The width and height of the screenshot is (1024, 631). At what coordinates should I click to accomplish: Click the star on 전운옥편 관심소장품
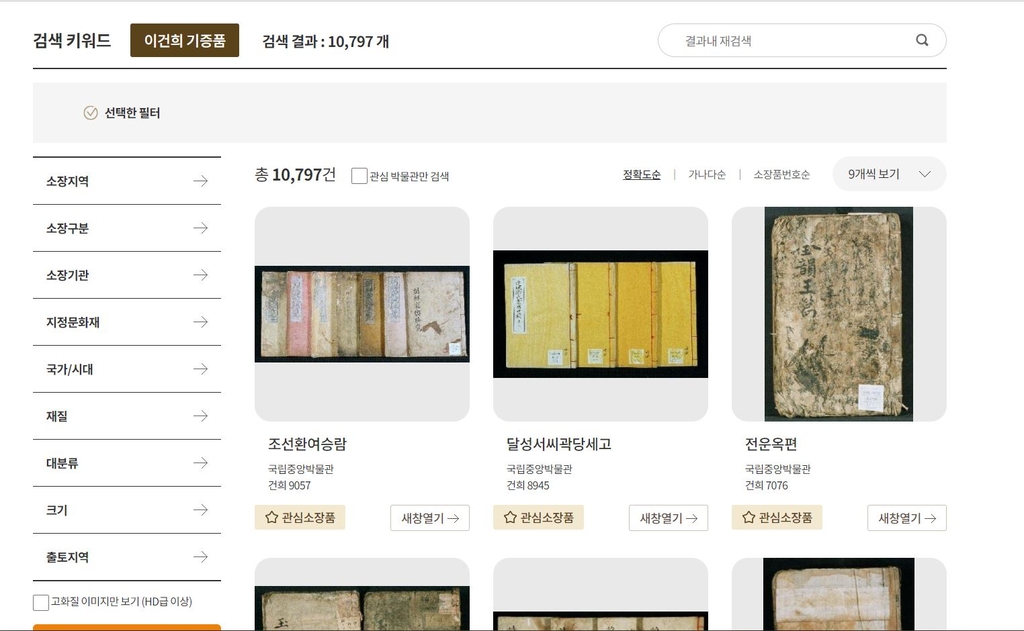748,518
